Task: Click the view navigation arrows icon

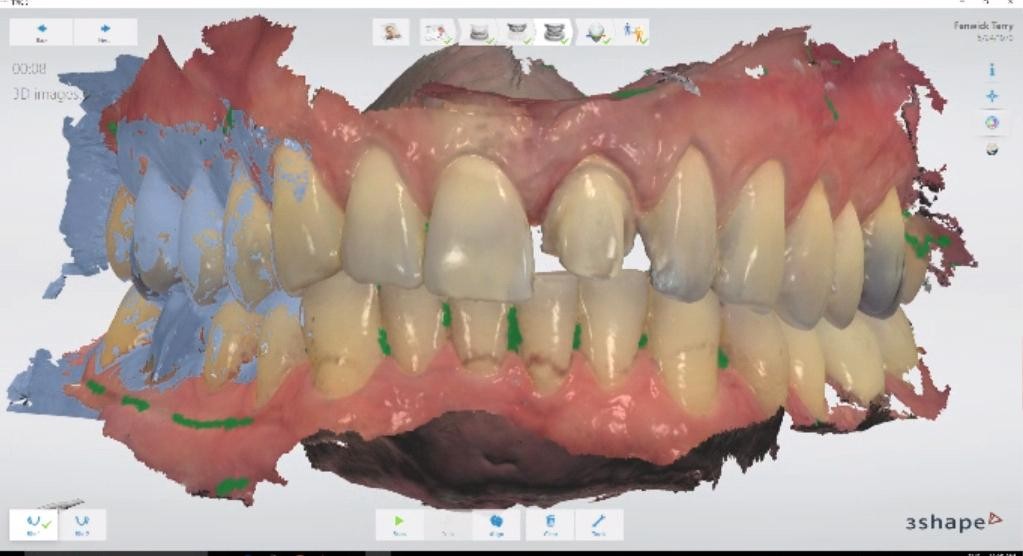Action: coord(992,96)
